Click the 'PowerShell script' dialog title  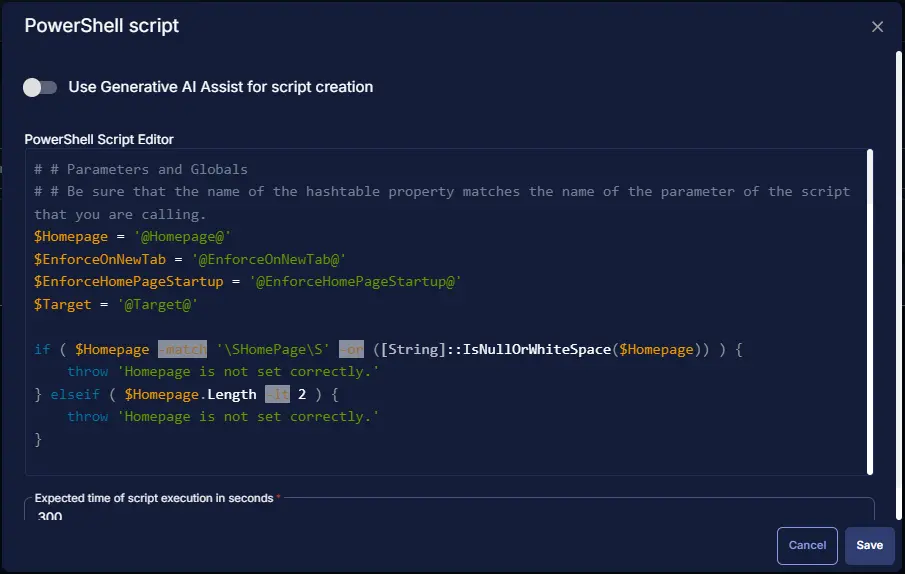(102, 26)
